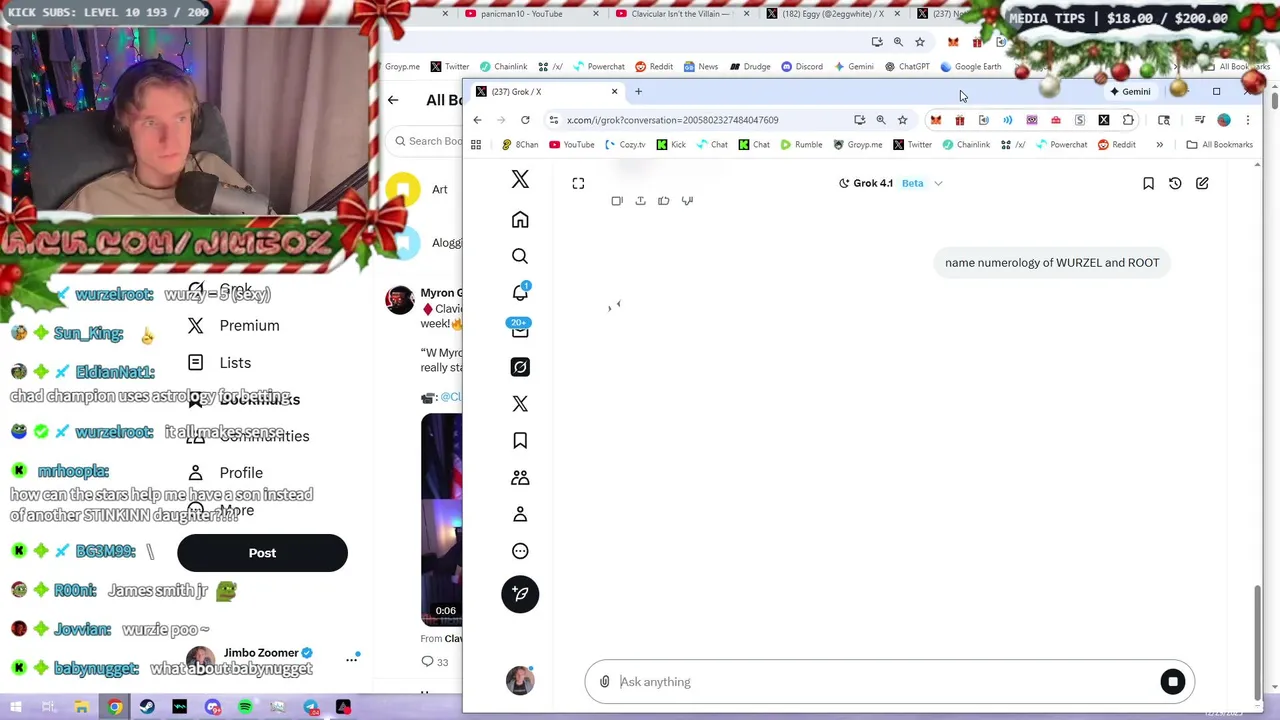This screenshot has height=720, width=1280.
Task: Open the Kick bookmark
Action: 671,145
